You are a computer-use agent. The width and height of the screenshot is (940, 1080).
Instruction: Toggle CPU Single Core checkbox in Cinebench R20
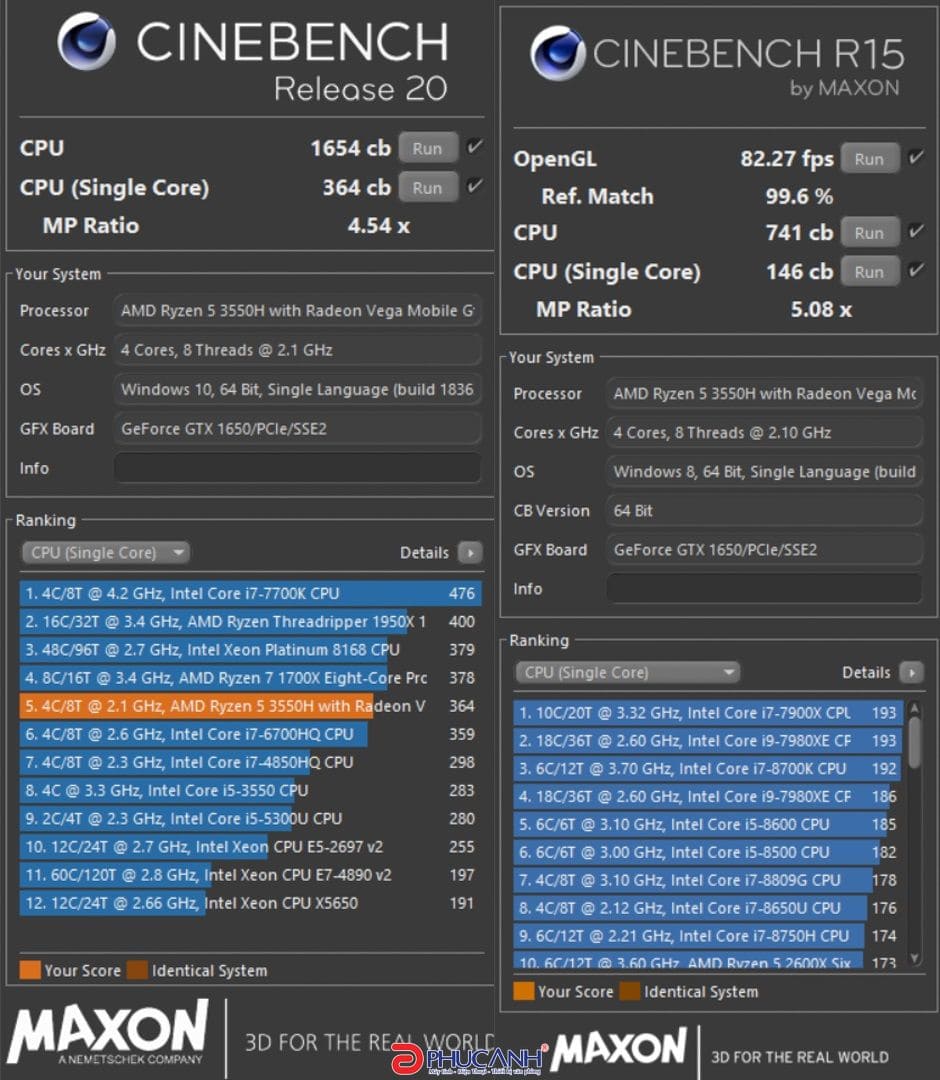tap(474, 186)
